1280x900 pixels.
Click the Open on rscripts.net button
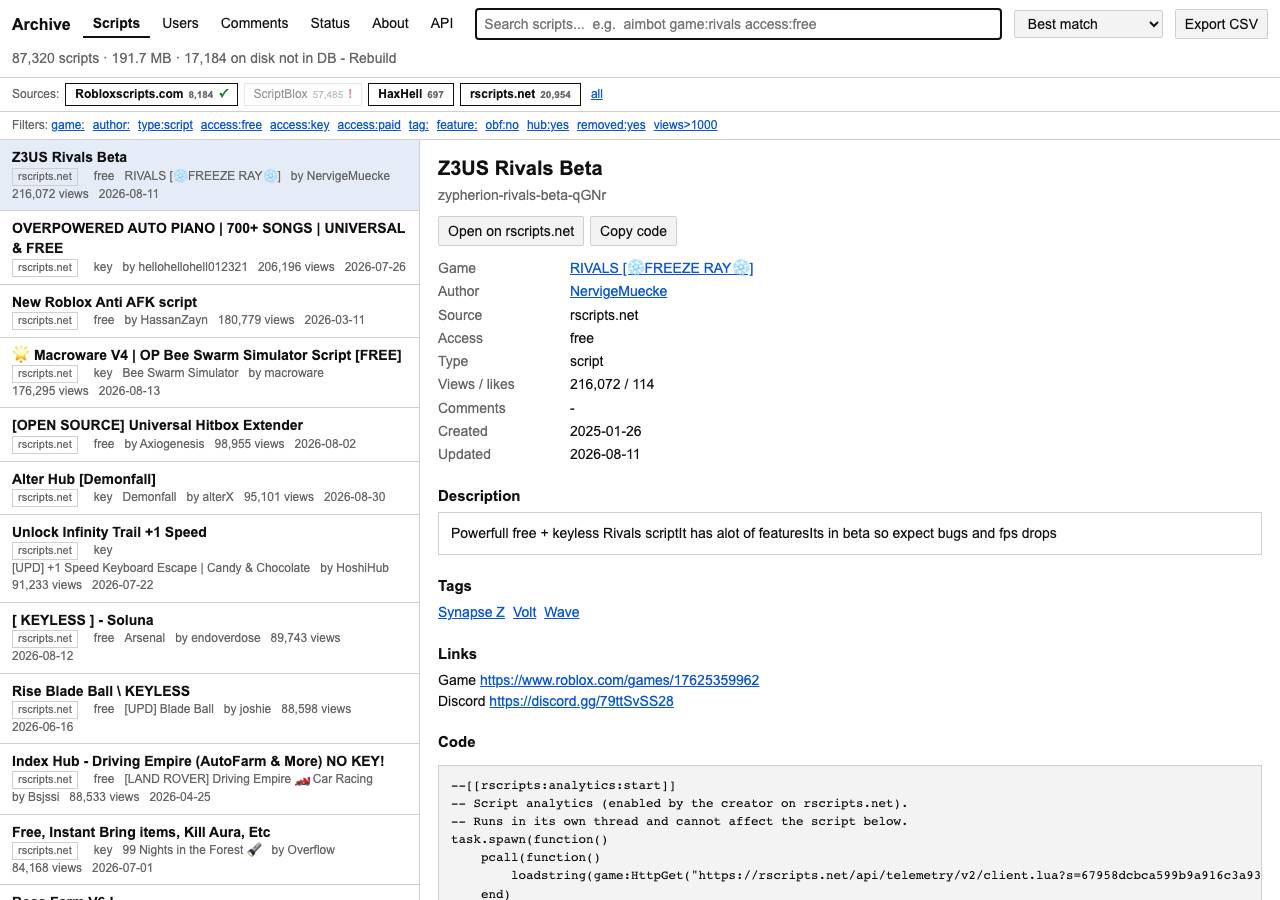511,231
